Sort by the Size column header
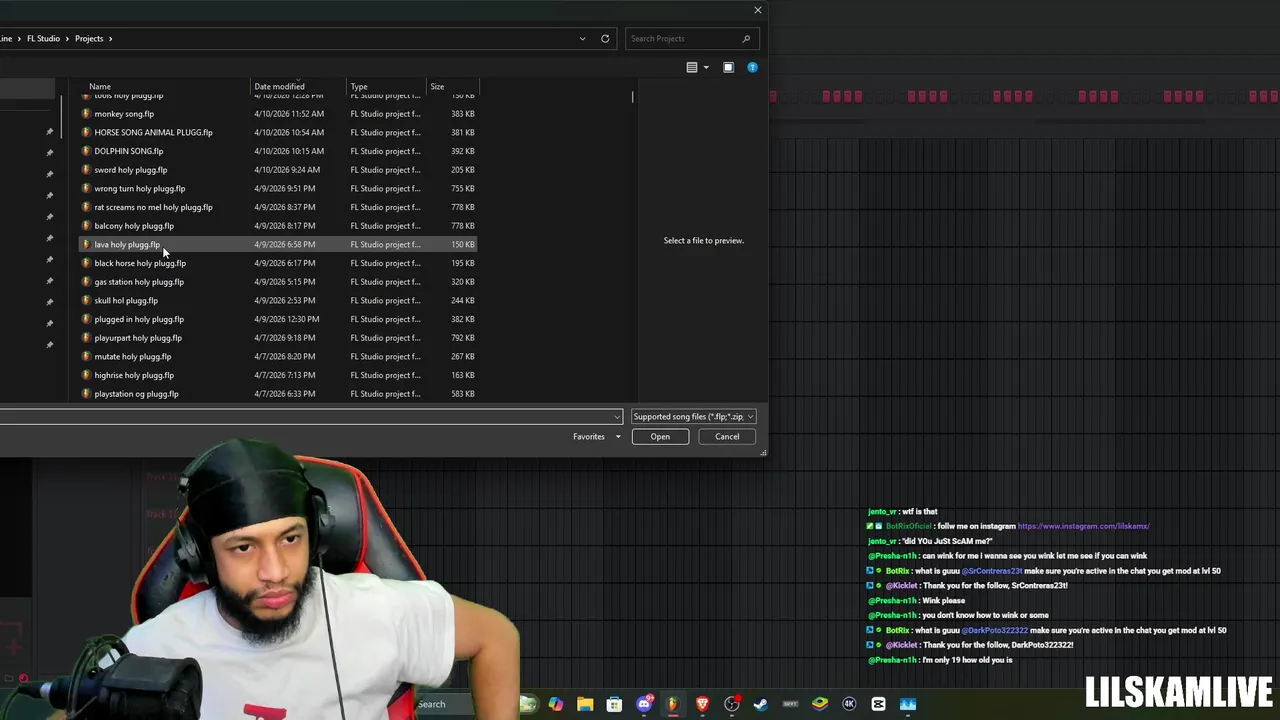This screenshot has width=1280, height=720. point(453,87)
